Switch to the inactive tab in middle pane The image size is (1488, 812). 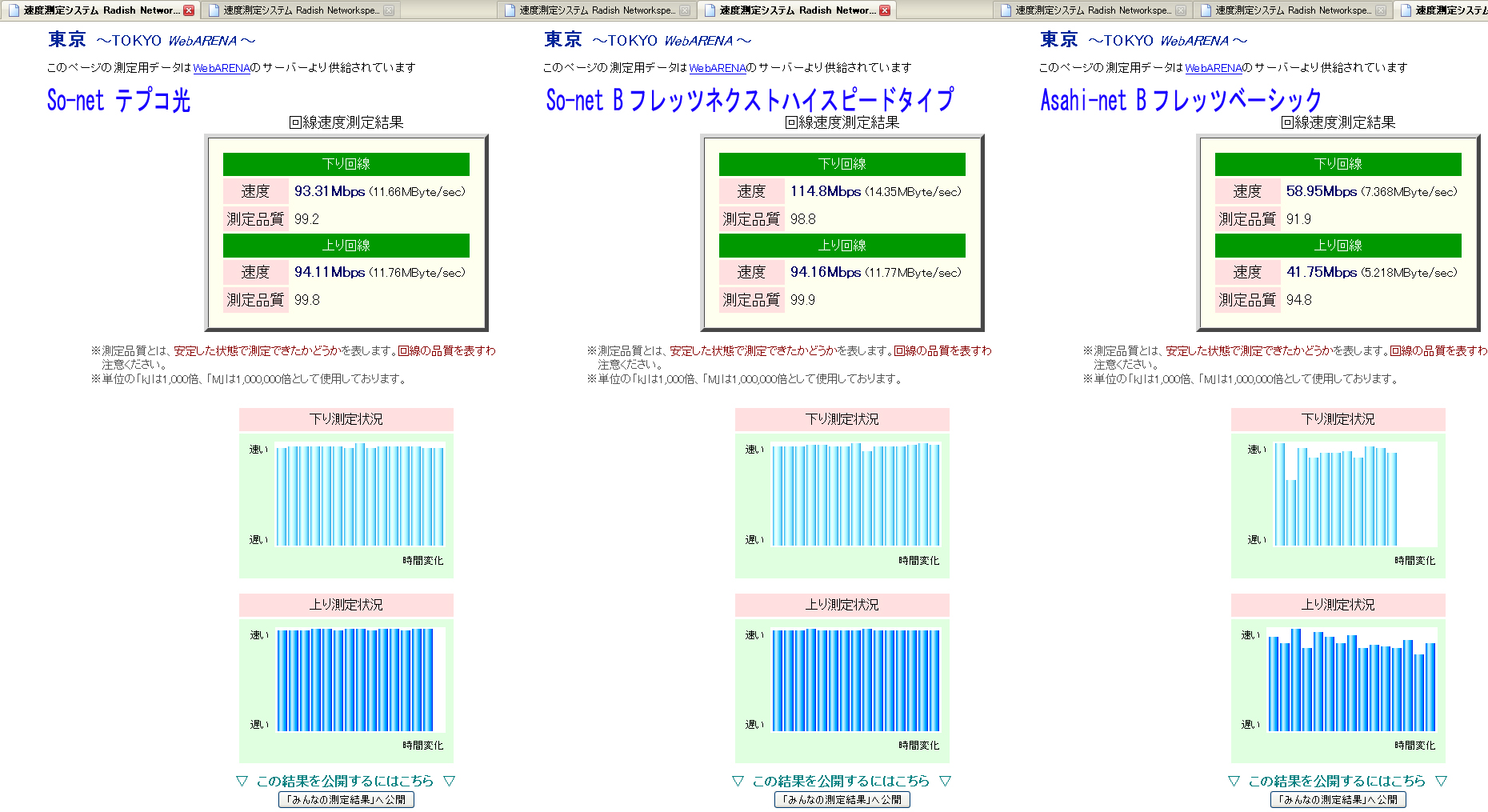tap(596, 10)
